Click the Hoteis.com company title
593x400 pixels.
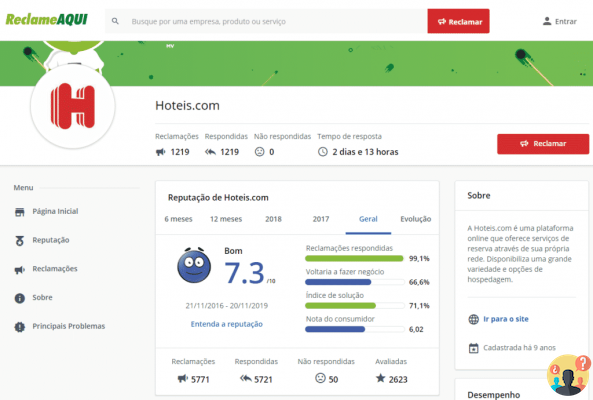[187, 105]
